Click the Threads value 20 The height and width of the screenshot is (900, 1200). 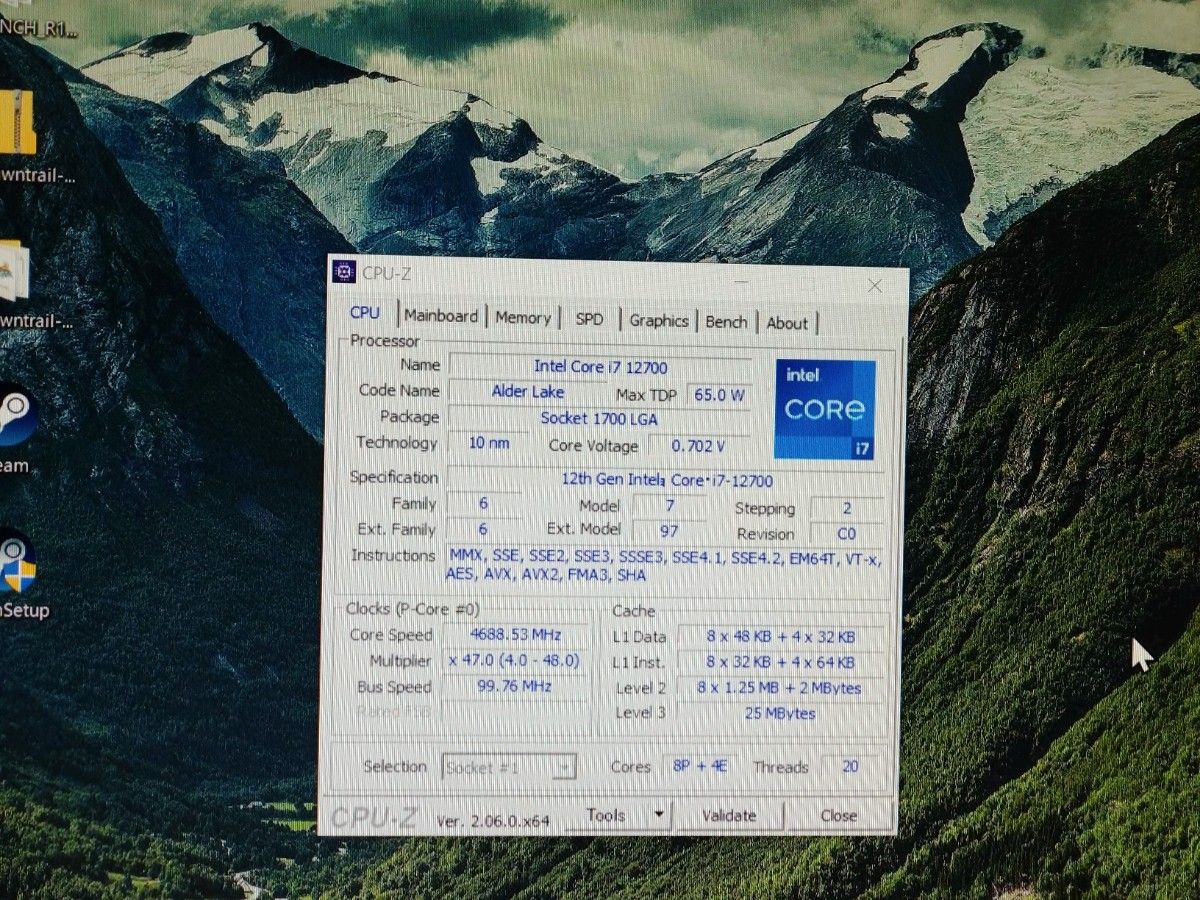pos(851,767)
